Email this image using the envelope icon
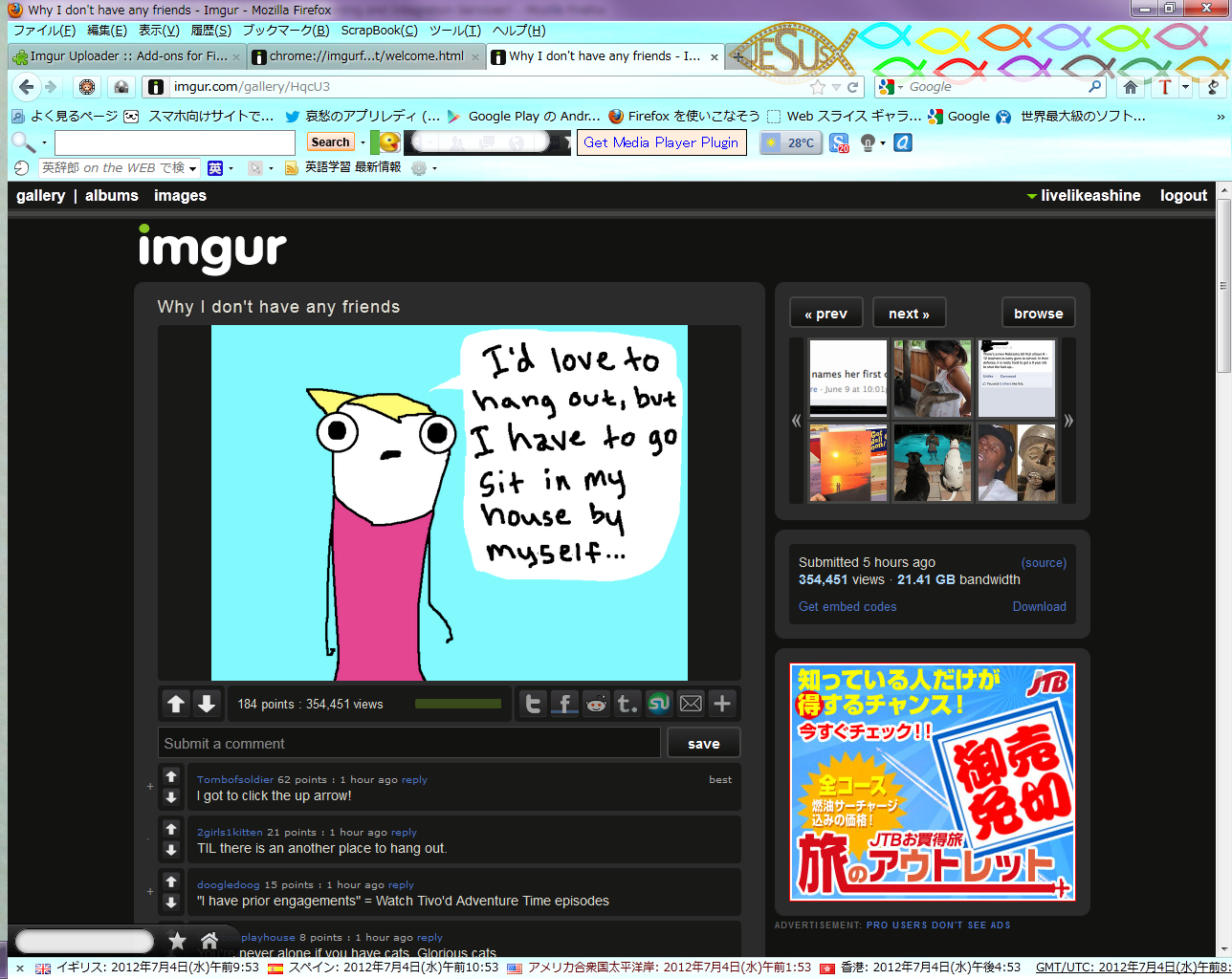This screenshot has height=979, width=1232. tap(691, 703)
